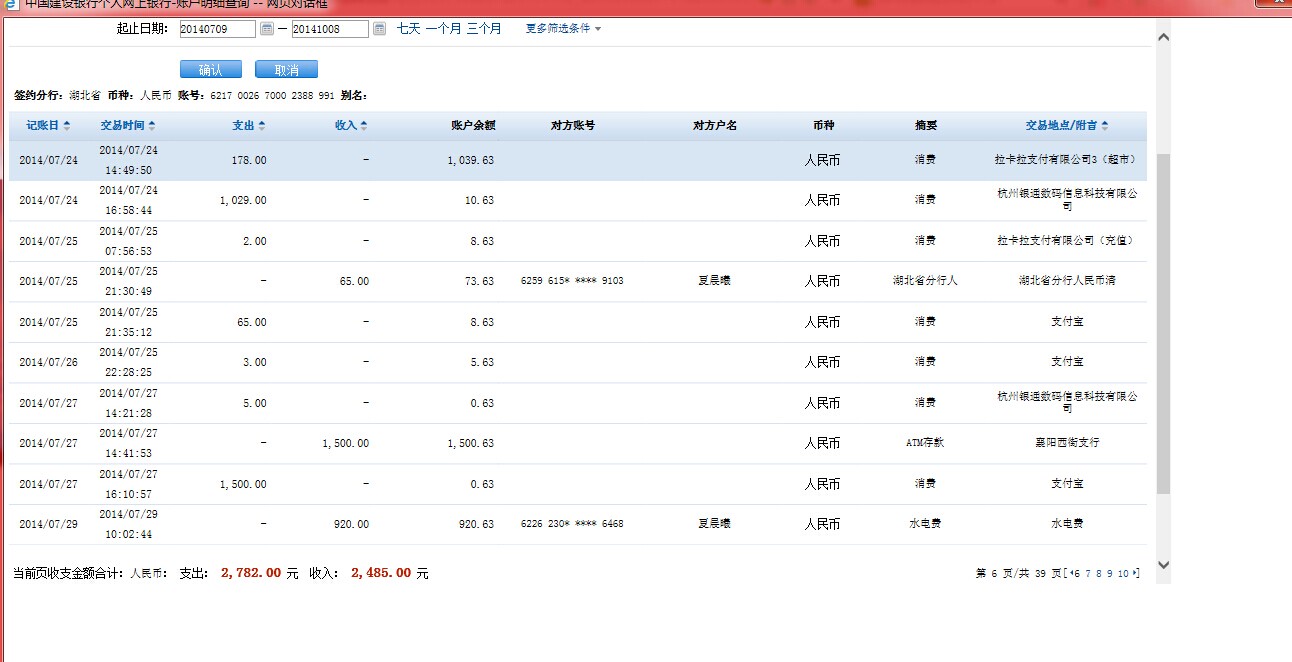Sort by 支出 column arrows
The height and width of the screenshot is (662, 1292).
pos(262,126)
